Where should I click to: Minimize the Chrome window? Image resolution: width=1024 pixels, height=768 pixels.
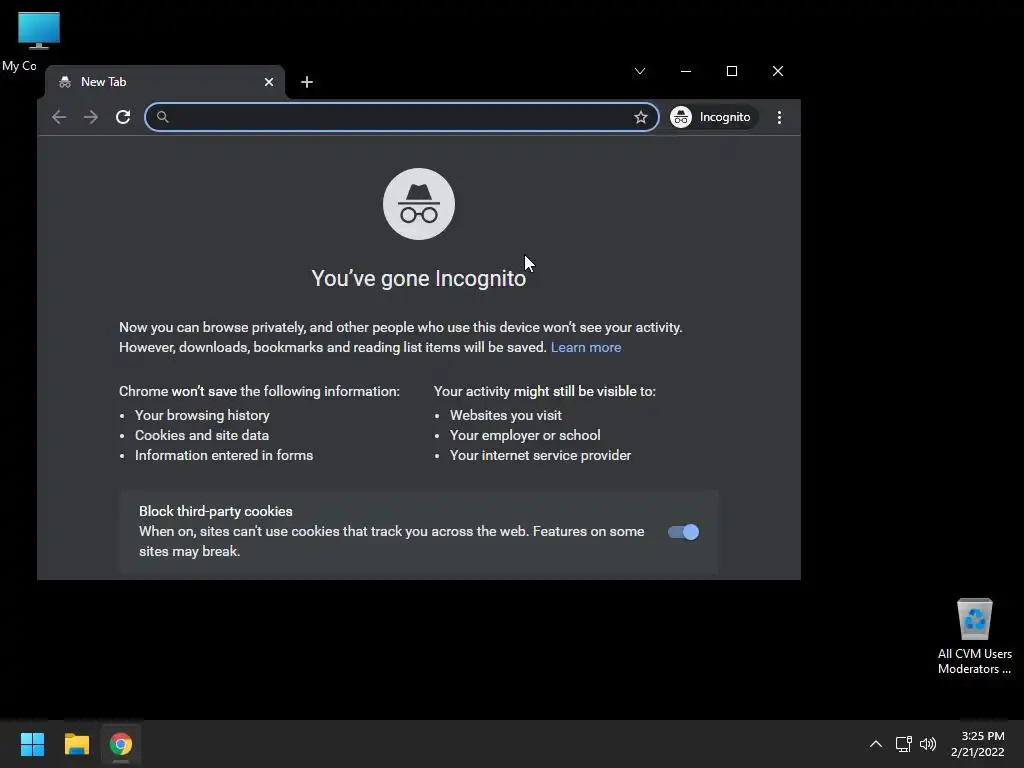click(x=686, y=71)
